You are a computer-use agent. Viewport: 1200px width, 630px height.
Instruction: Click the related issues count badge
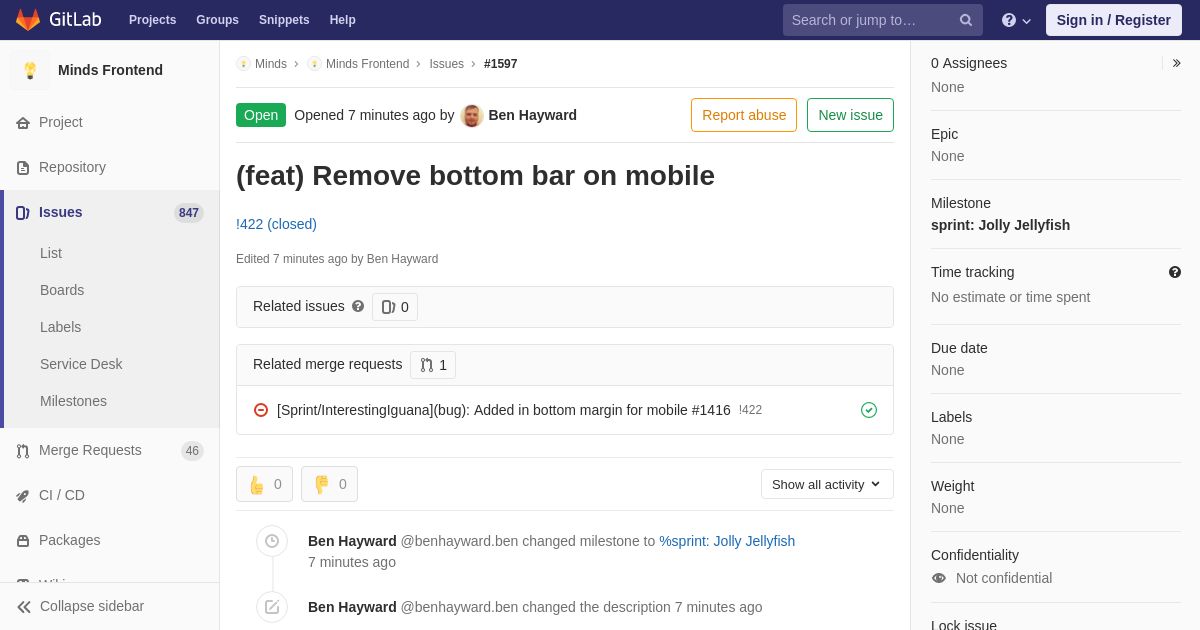(395, 307)
